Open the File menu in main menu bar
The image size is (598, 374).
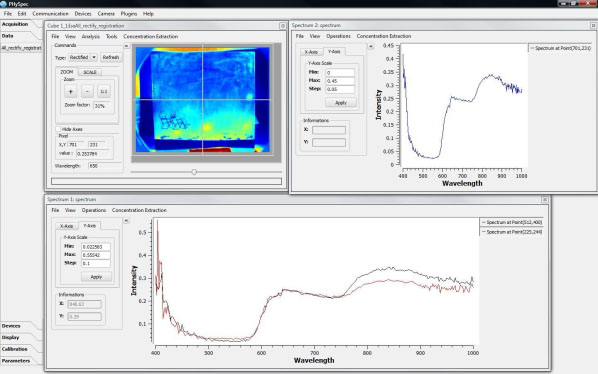pyautogui.click(x=8, y=14)
